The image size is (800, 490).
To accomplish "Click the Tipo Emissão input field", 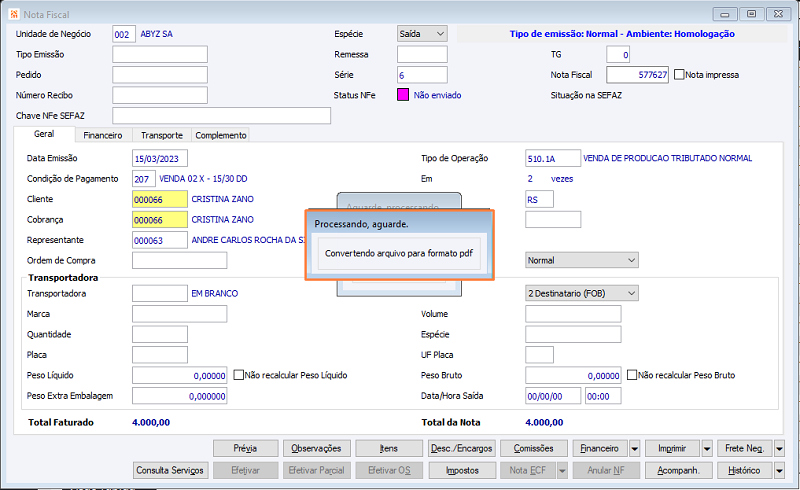I will click(160, 54).
